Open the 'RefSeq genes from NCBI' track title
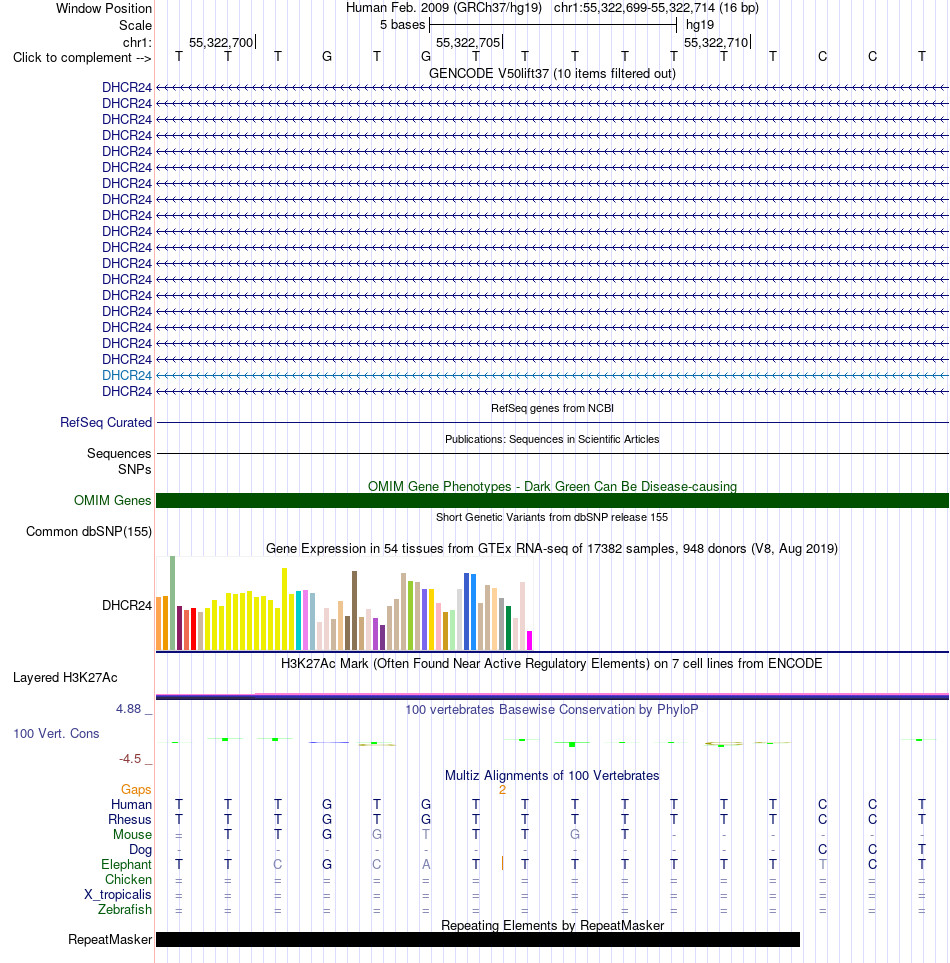This screenshot has height=963, width=950. tap(552, 408)
